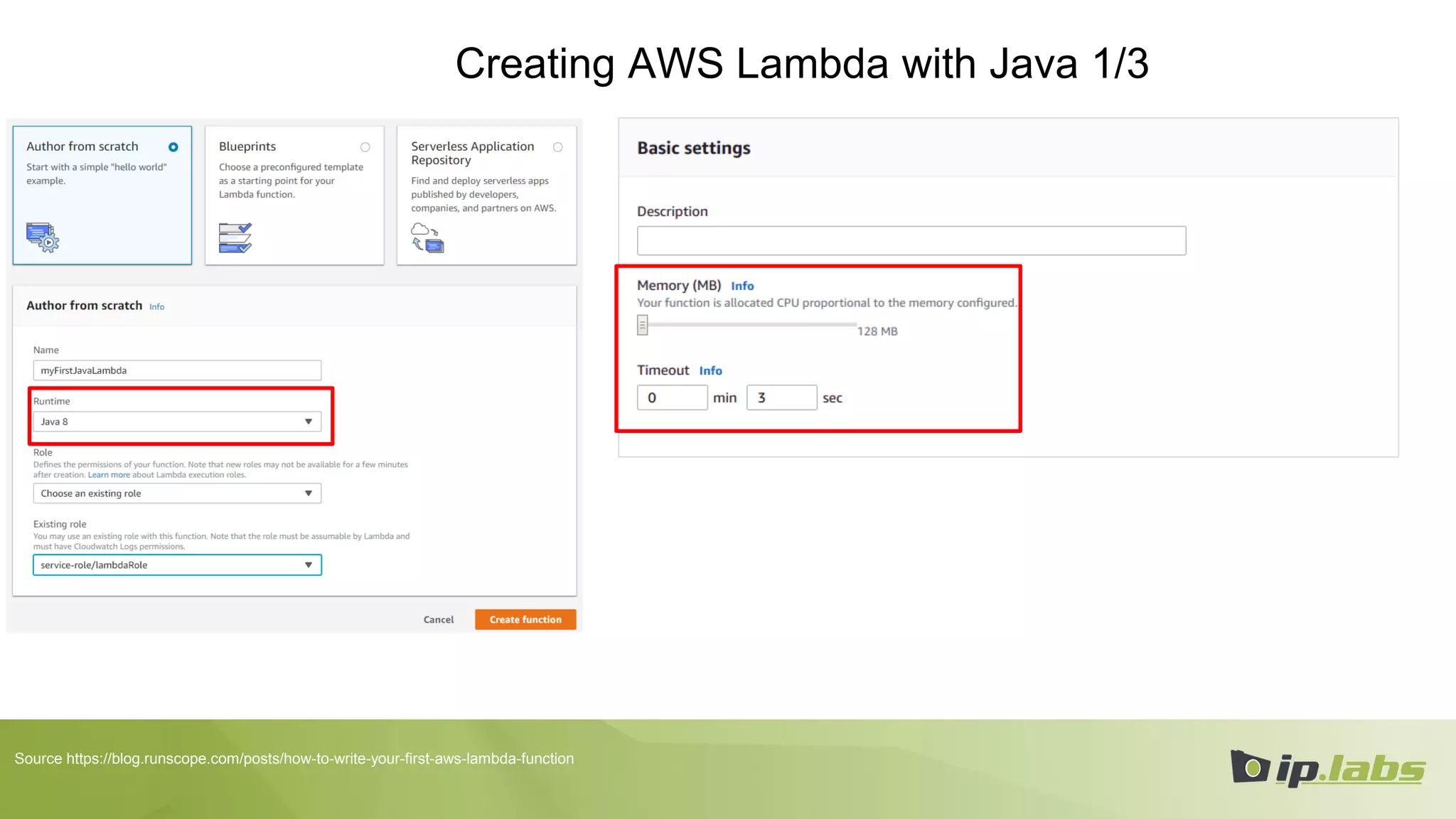Click the Blueprints card description text
This screenshot has width=1456, height=819.
[x=291, y=181]
